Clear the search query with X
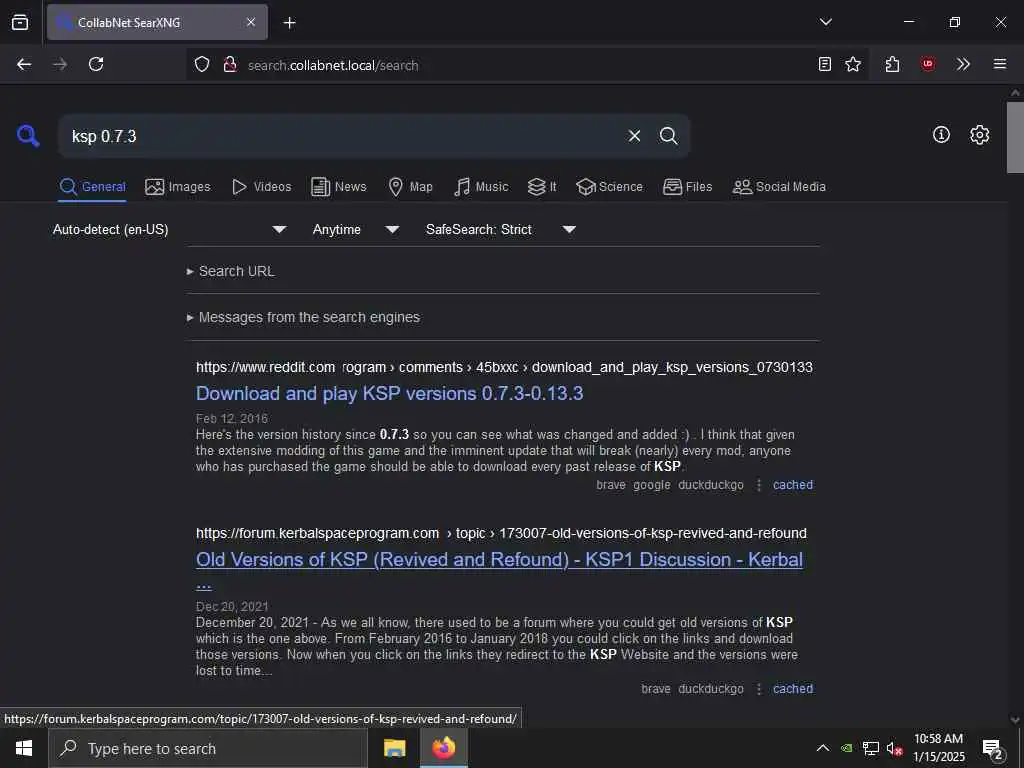This screenshot has height=768, width=1024. pos(634,136)
